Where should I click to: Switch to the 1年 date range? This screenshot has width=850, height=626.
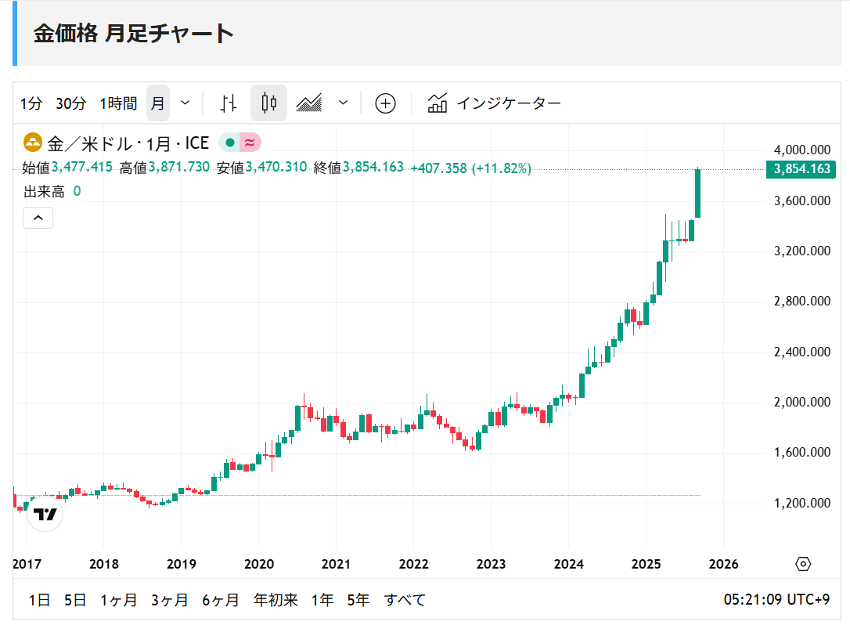322,600
